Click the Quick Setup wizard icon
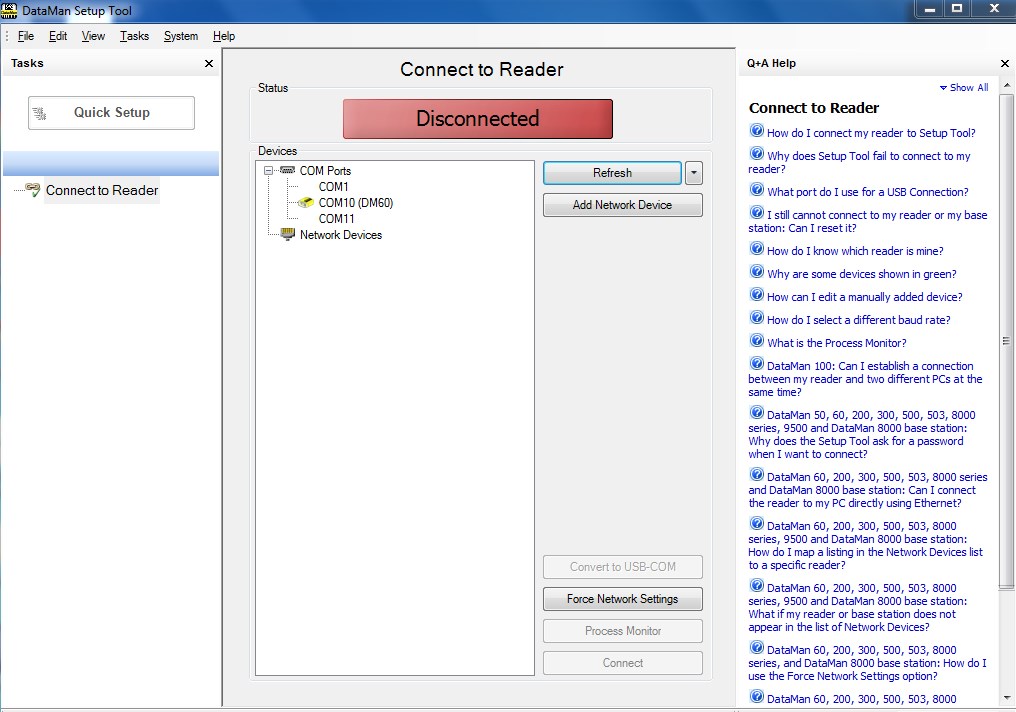 pos(40,114)
